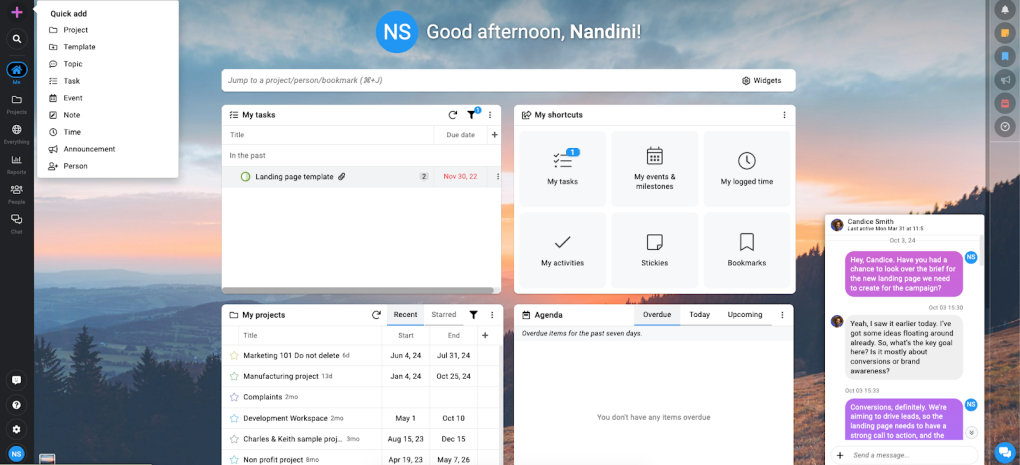Open the My logged time shortcut
Image resolution: width=1020 pixels, height=465 pixels.
(747, 168)
